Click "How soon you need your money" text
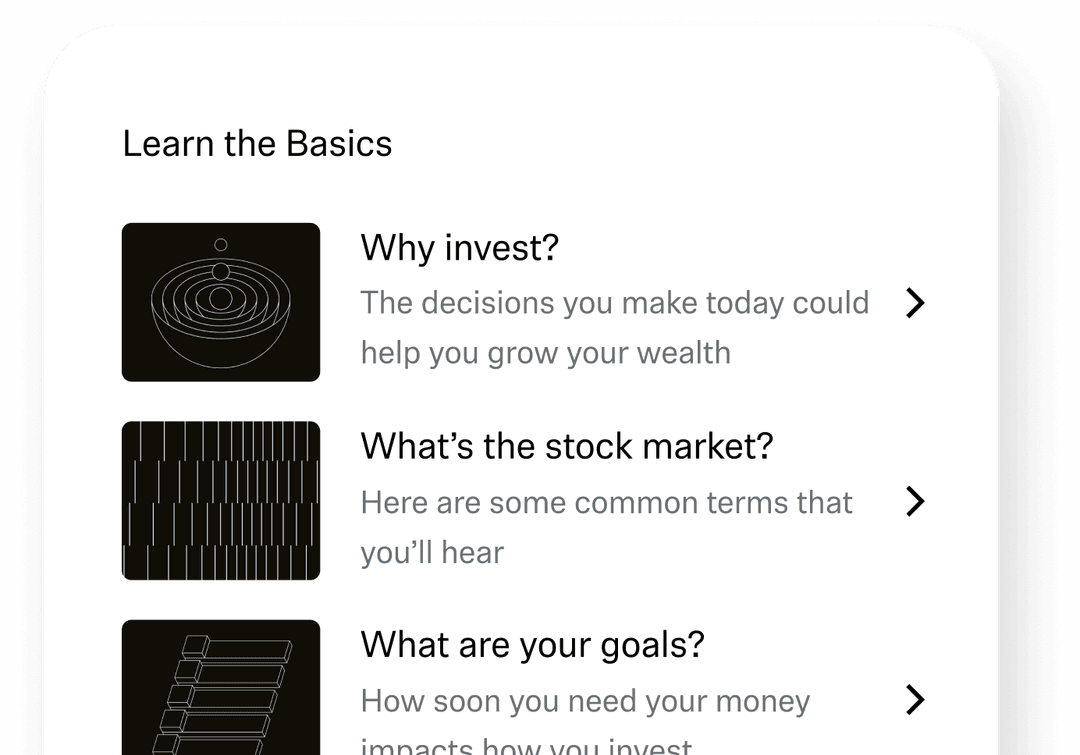 click(x=585, y=700)
